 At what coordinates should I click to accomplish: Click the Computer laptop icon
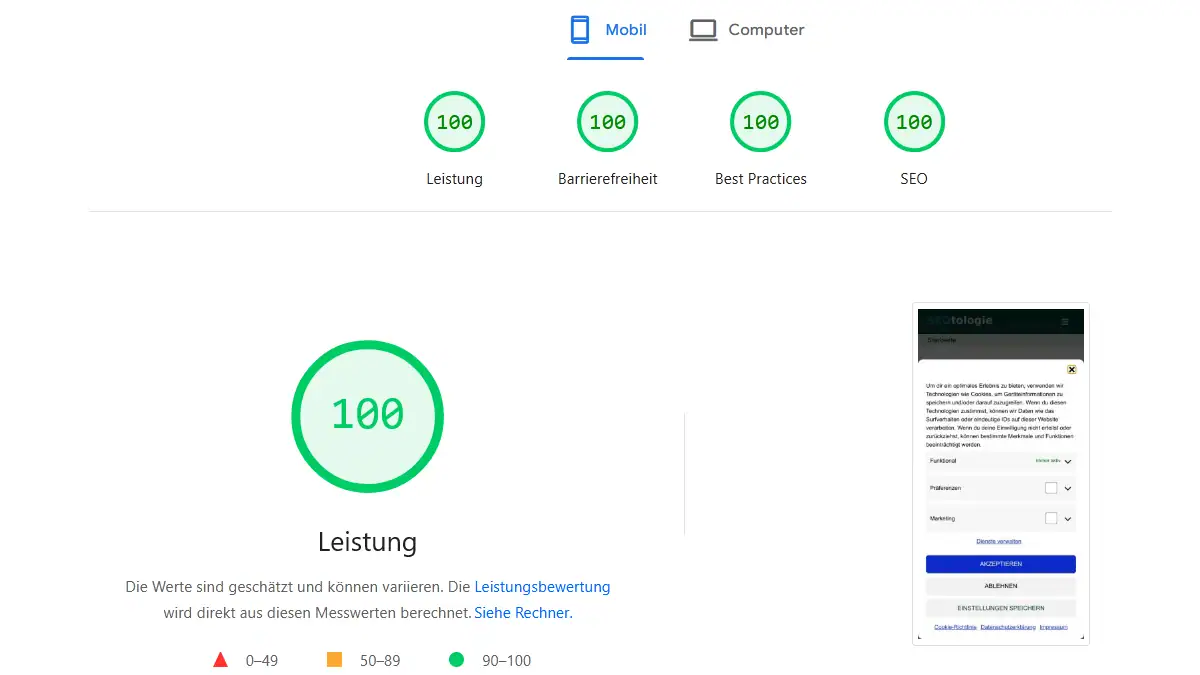(703, 29)
